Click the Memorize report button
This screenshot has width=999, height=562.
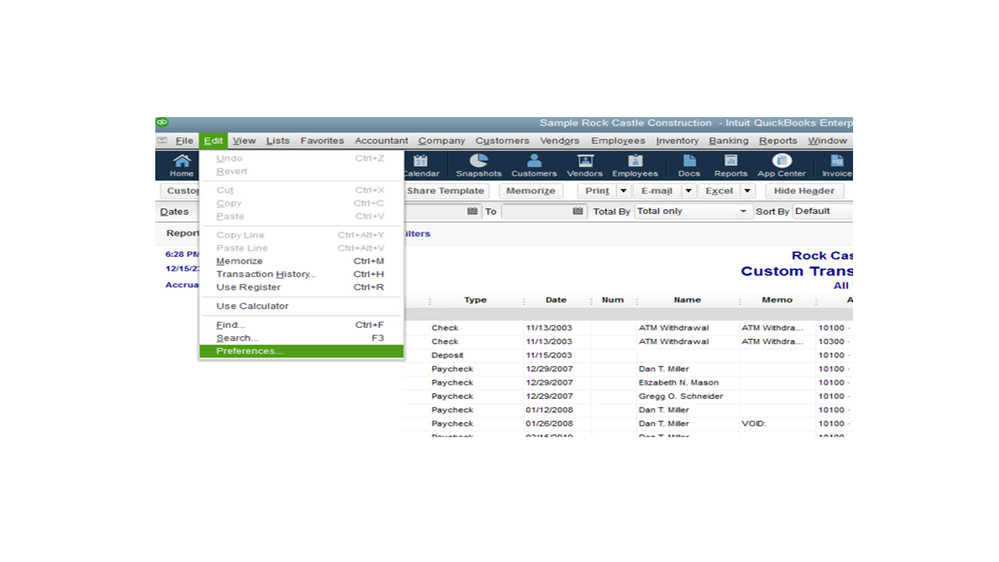(531, 191)
